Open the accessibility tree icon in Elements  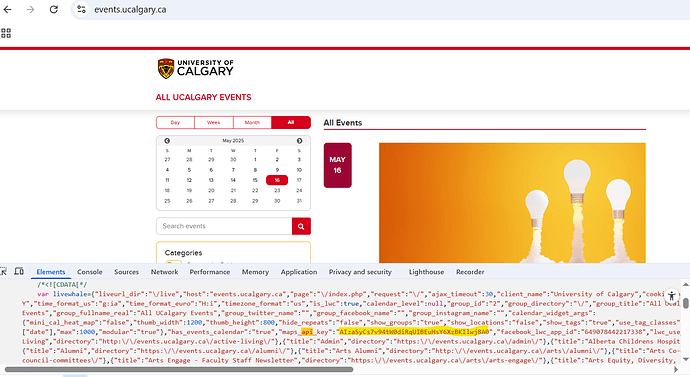coord(672,296)
